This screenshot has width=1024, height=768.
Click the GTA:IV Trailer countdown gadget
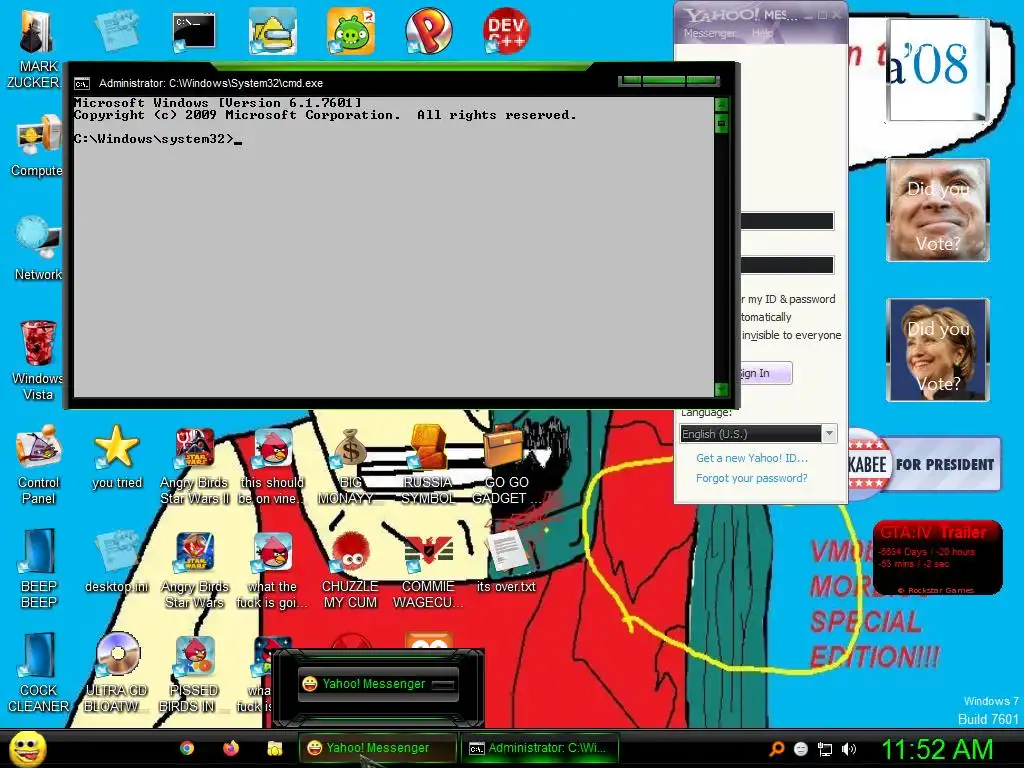coord(937,558)
